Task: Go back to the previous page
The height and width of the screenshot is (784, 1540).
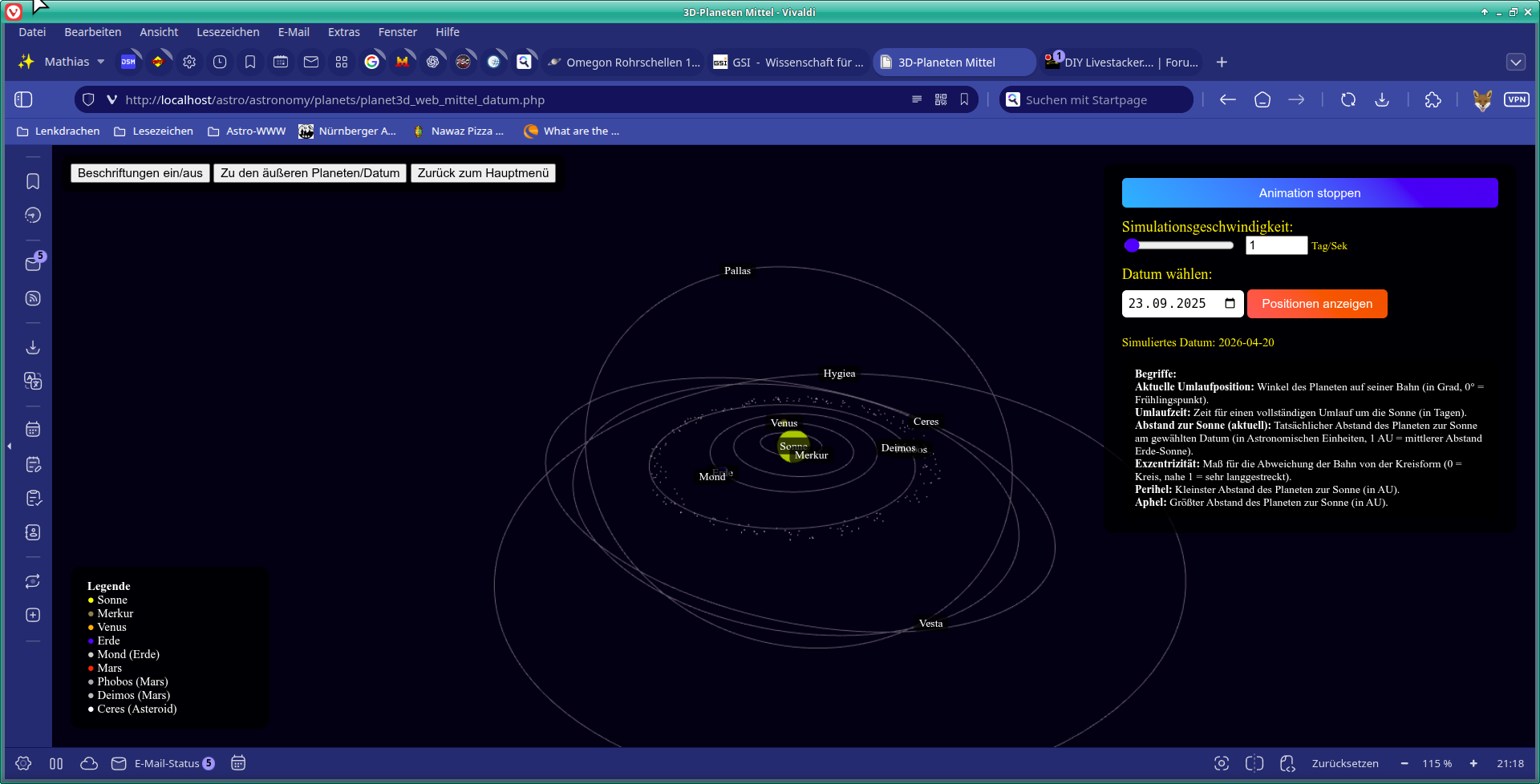Action: pyautogui.click(x=1228, y=99)
